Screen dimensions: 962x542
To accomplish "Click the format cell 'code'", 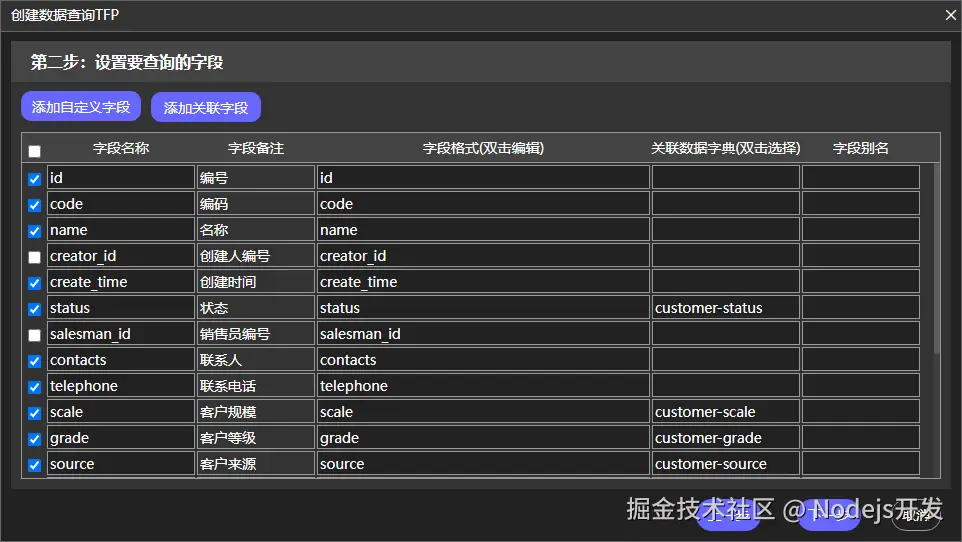I will point(483,203).
